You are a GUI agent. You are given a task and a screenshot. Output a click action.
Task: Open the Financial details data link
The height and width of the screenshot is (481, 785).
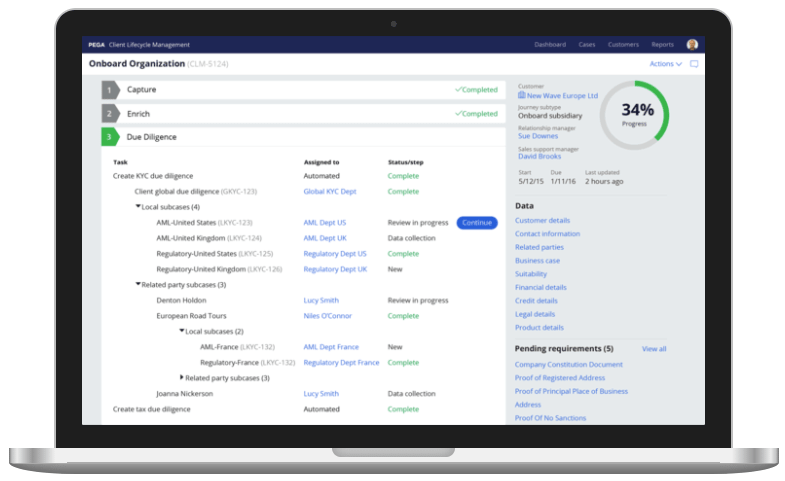tap(541, 287)
